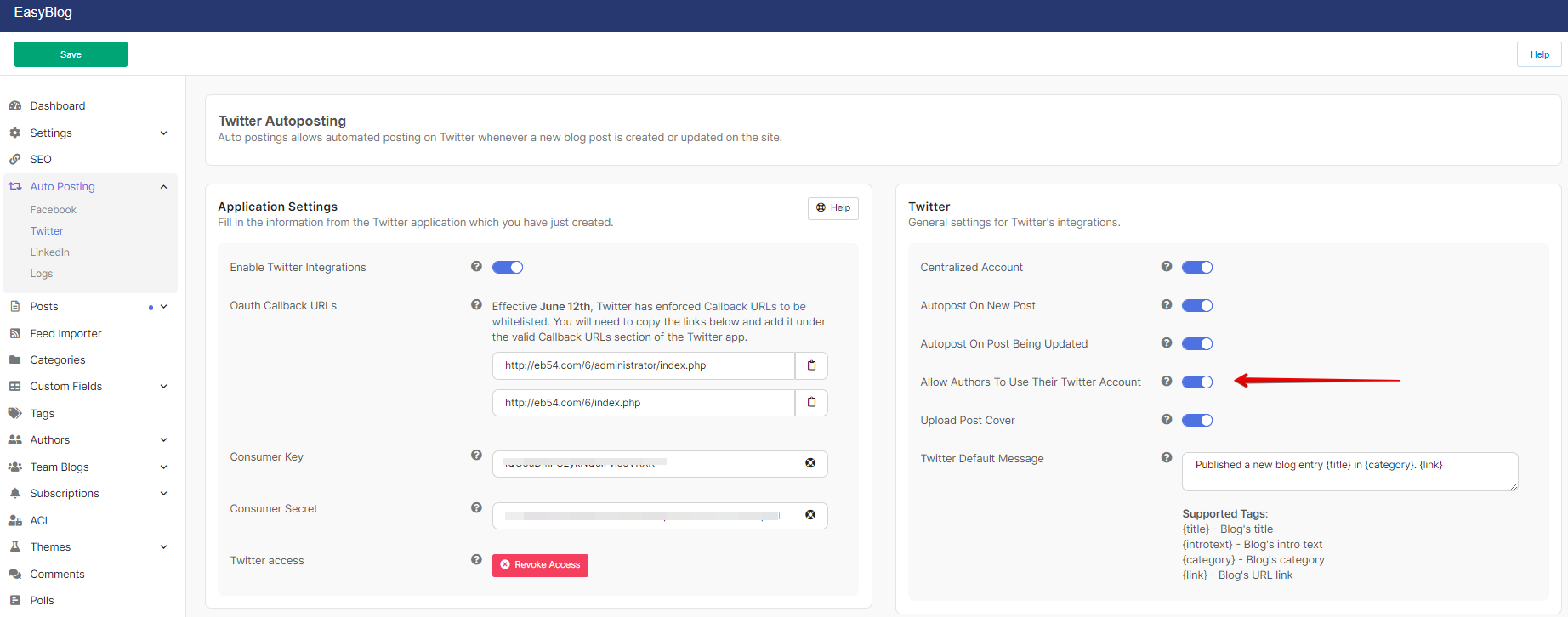Screen dimensions: 1568x617
Task: Copy the site index.php callback URL
Action: pyautogui.click(x=811, y=403)
